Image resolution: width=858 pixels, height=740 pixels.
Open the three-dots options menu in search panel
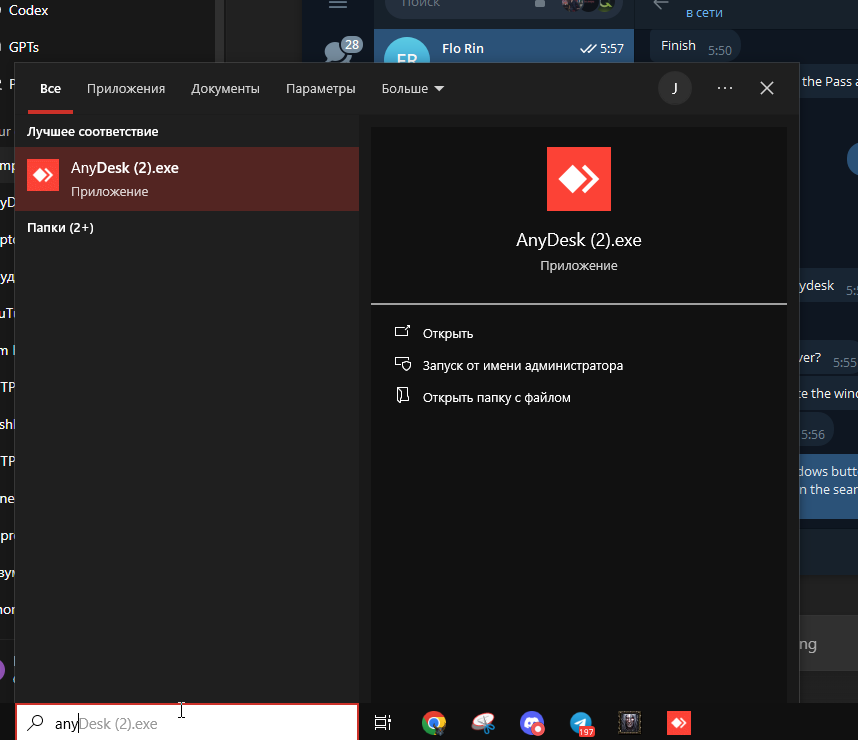(724, 88)
